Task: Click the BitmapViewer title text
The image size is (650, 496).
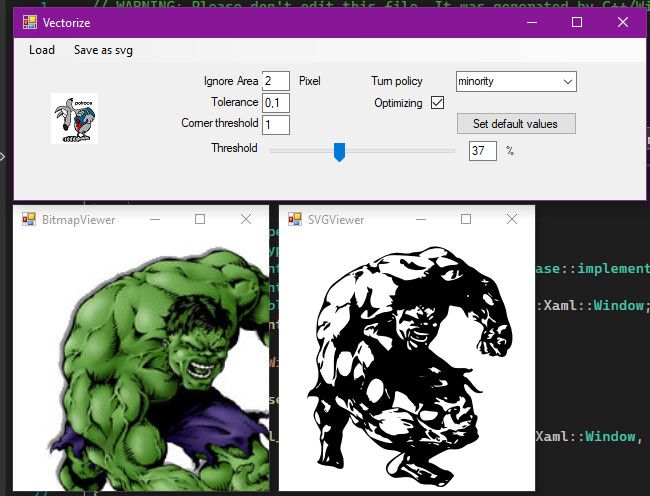Action: 79,220
